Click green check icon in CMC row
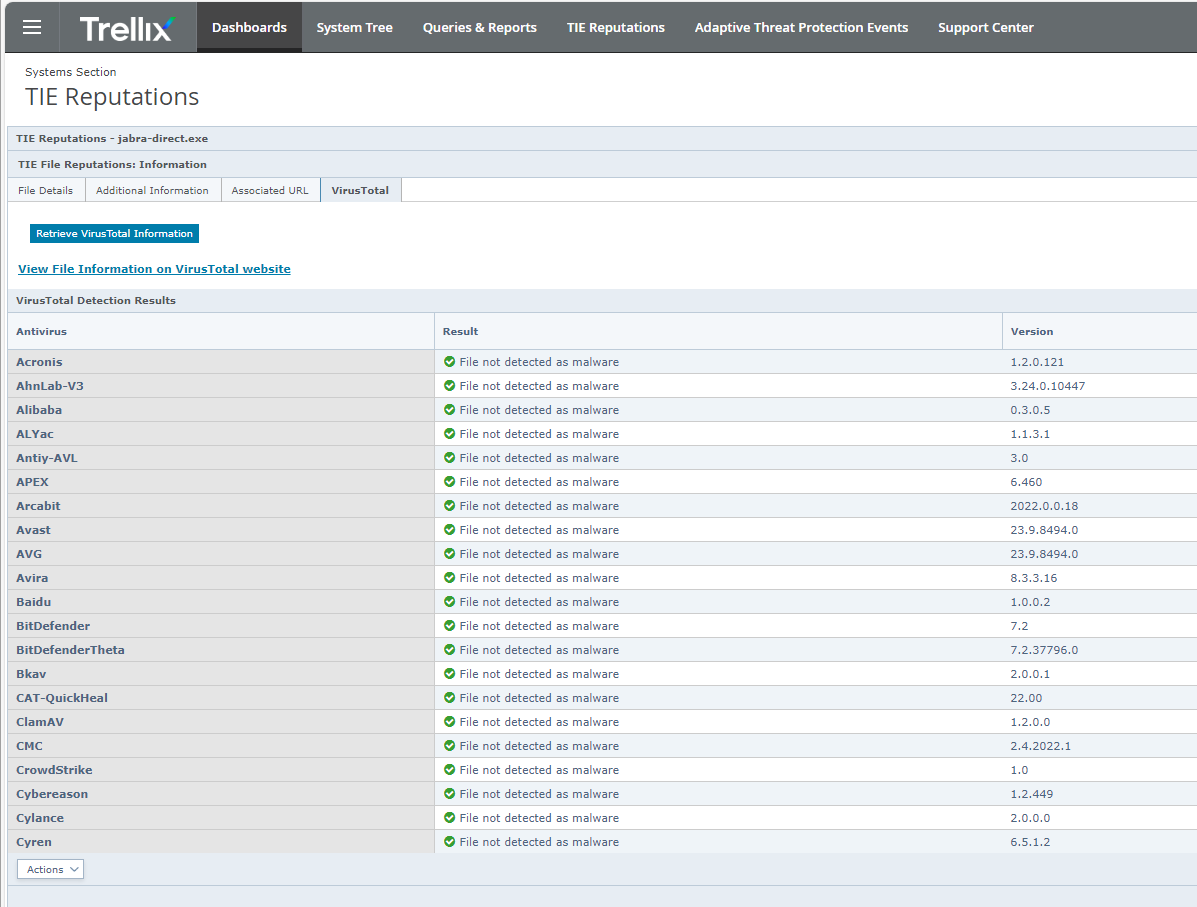 coord(450,746)
